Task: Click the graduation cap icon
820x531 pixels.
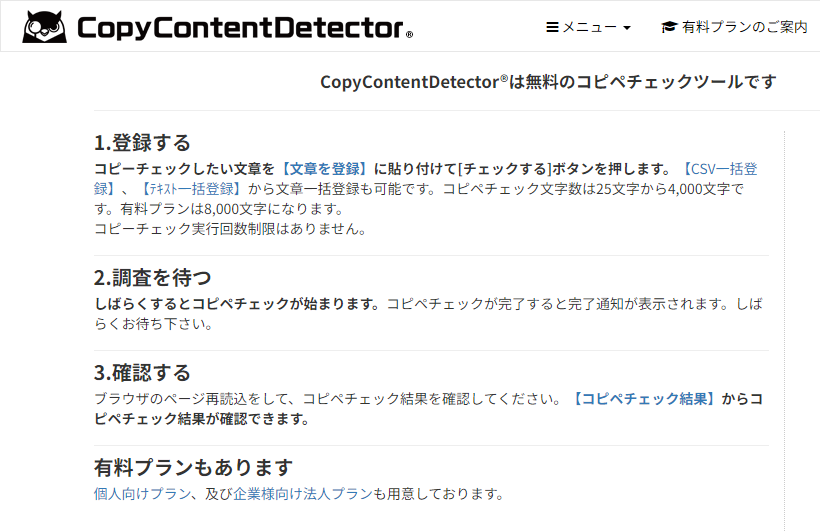Action: (669, 27)
